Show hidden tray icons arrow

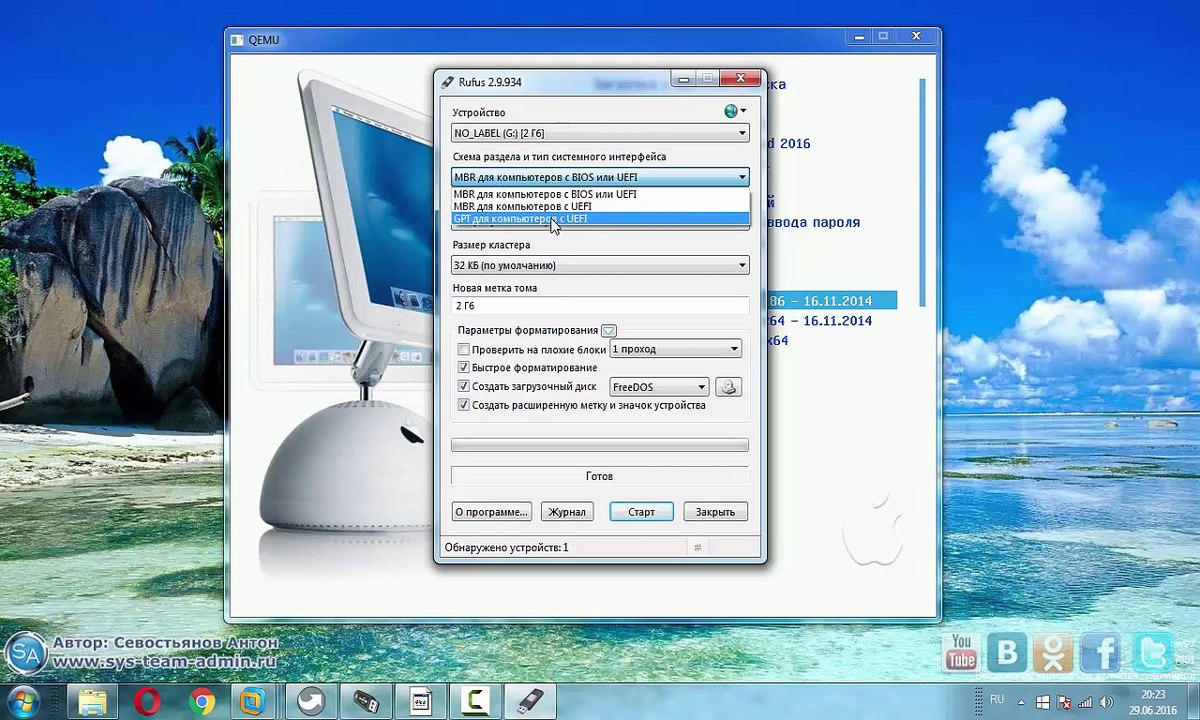1020,701
